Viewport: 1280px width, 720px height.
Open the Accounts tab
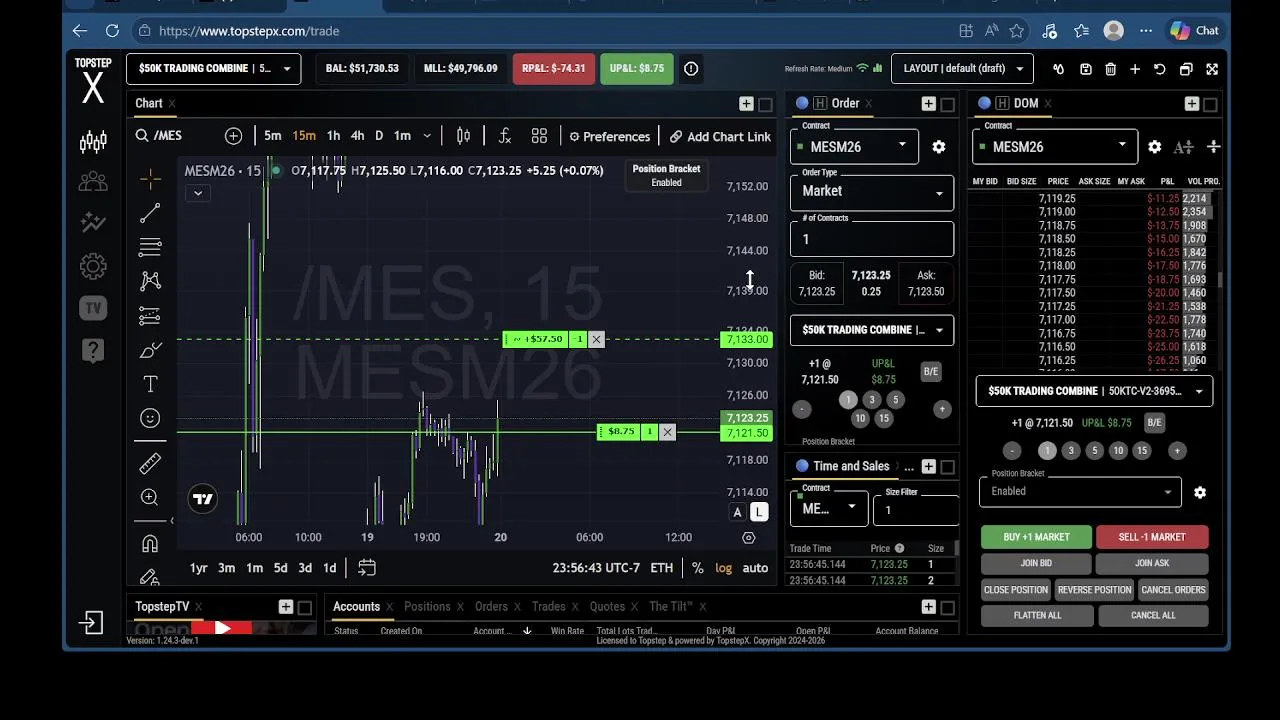(356, 606)
